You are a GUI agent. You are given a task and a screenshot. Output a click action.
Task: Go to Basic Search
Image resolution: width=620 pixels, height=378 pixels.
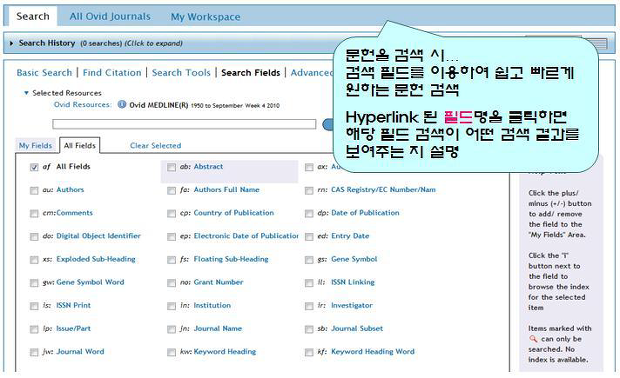(44, 73)
